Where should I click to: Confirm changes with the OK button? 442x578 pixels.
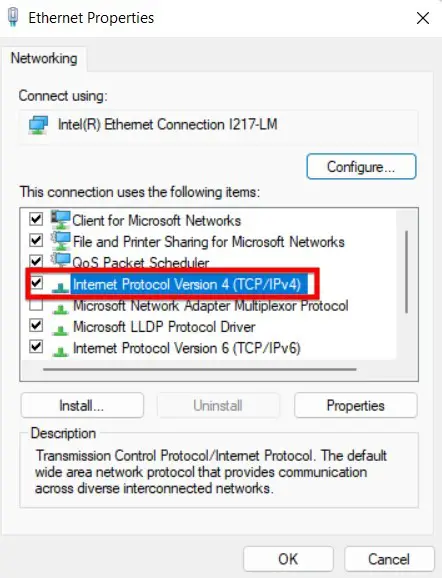(x=288, y=559)
